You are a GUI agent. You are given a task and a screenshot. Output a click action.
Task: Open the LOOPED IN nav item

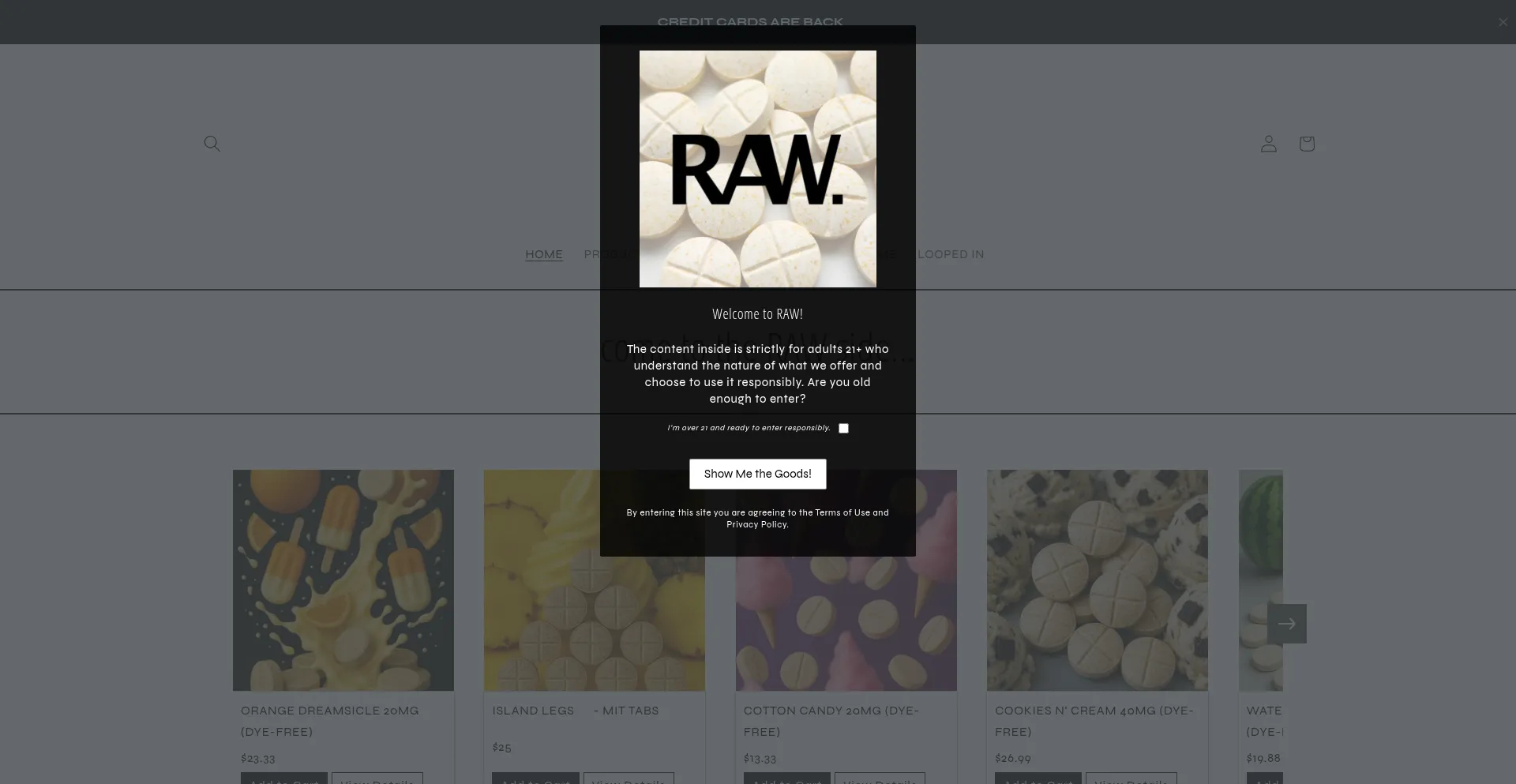tap(951, 254)
